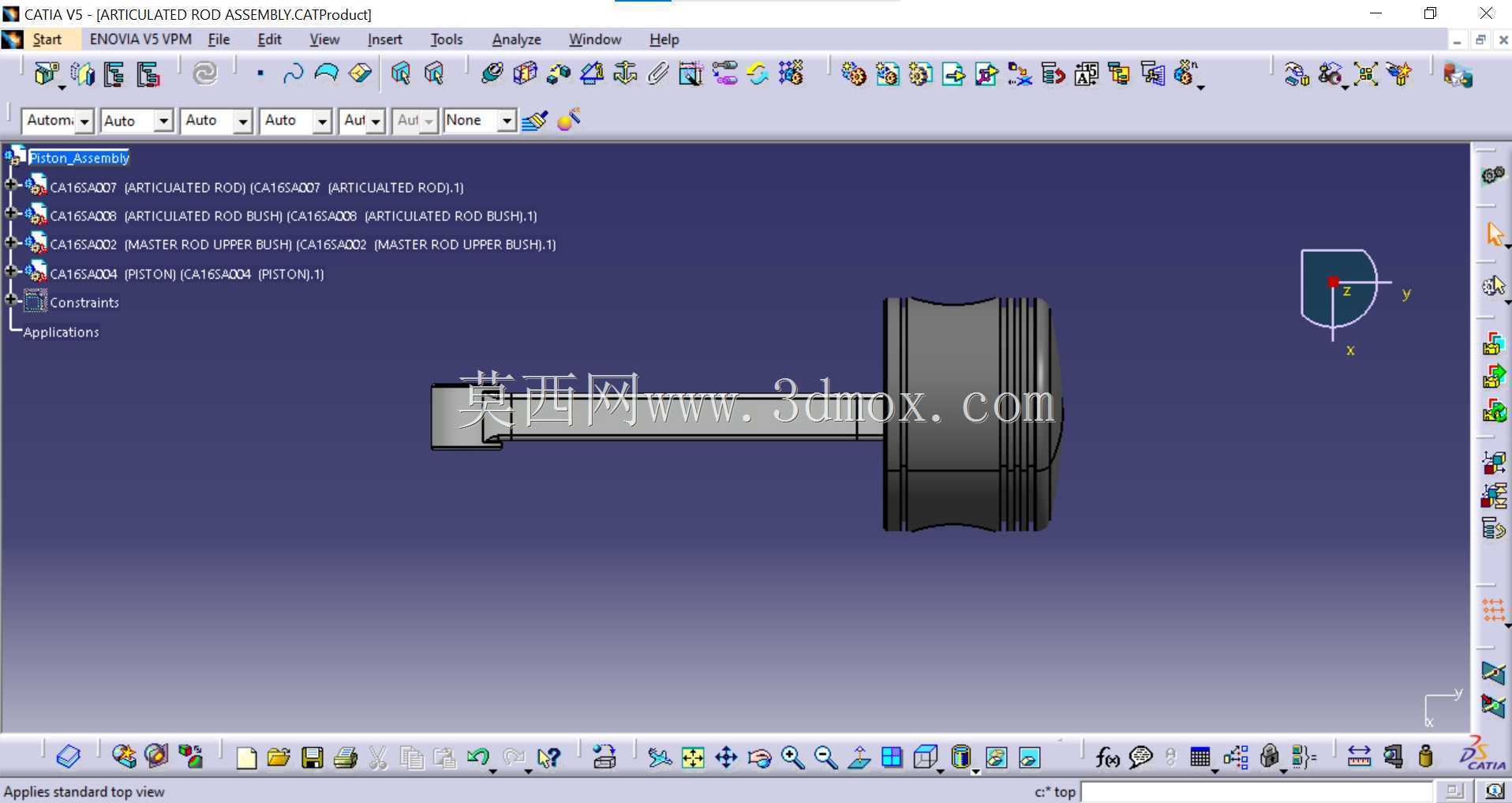The height and width of the screenshot is (803, 1512).
Task: Open the Insert menu
Action: (384, 39)
